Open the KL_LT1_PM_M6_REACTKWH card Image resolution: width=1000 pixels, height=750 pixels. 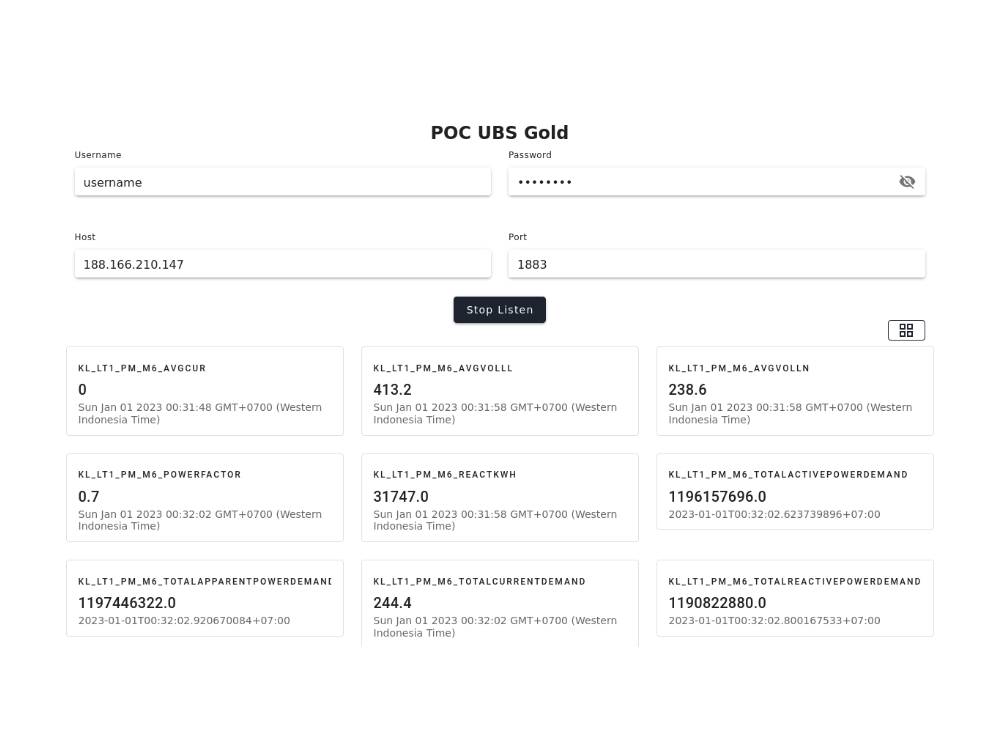click(500, 497)
